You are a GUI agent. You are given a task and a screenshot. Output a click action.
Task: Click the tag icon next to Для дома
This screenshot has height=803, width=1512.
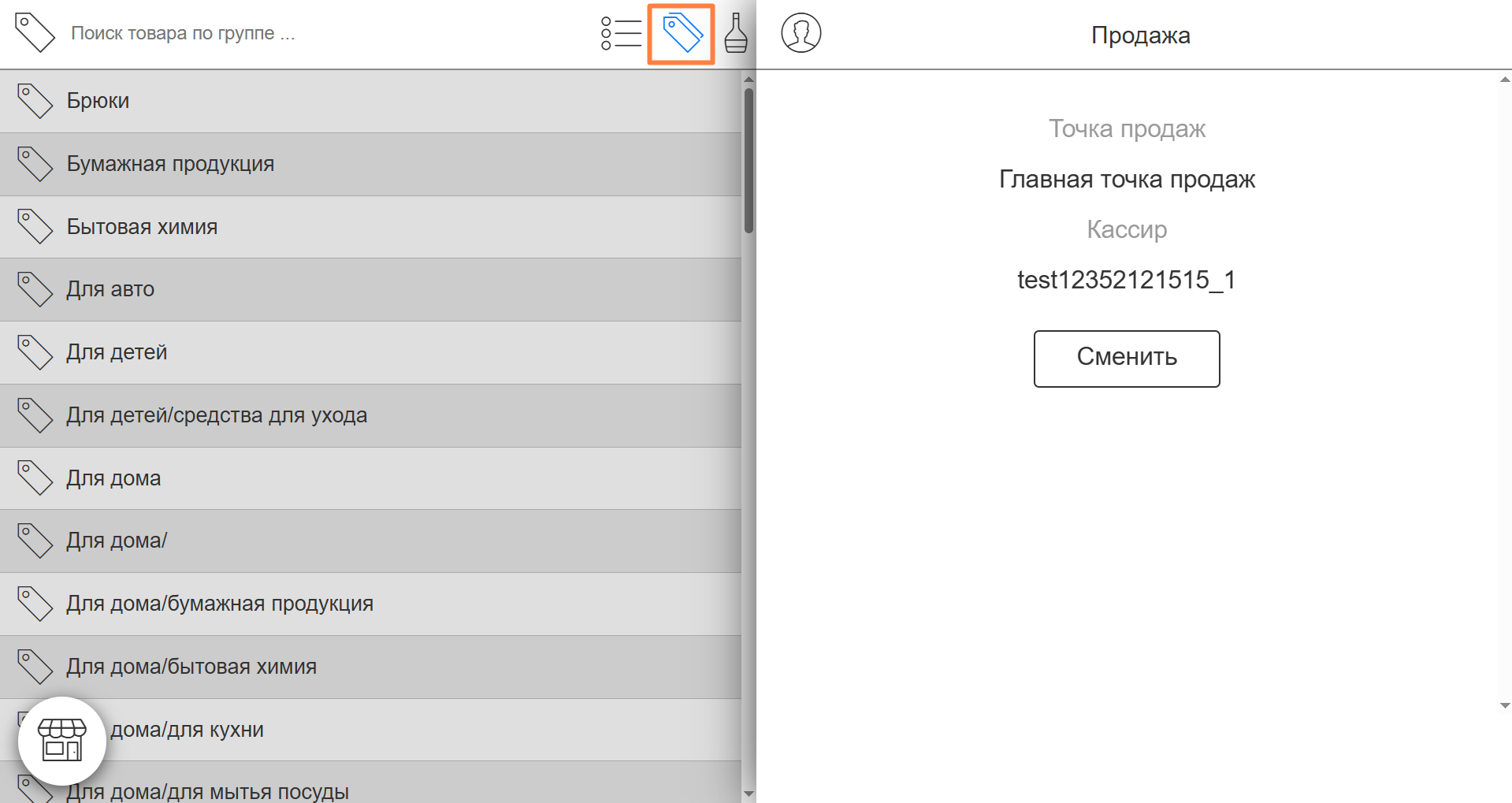click(35, 478)
